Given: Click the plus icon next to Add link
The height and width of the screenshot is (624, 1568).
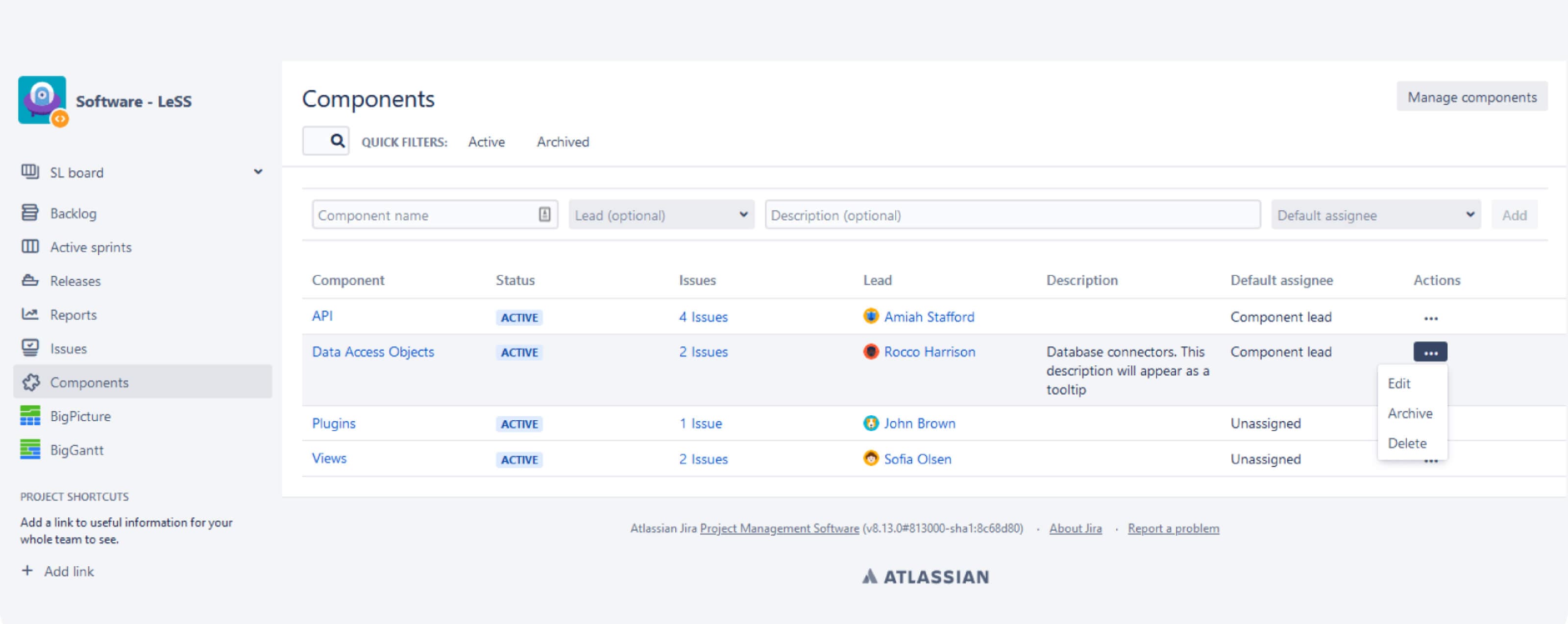Looking at the screenshot, I should (27, 571).
